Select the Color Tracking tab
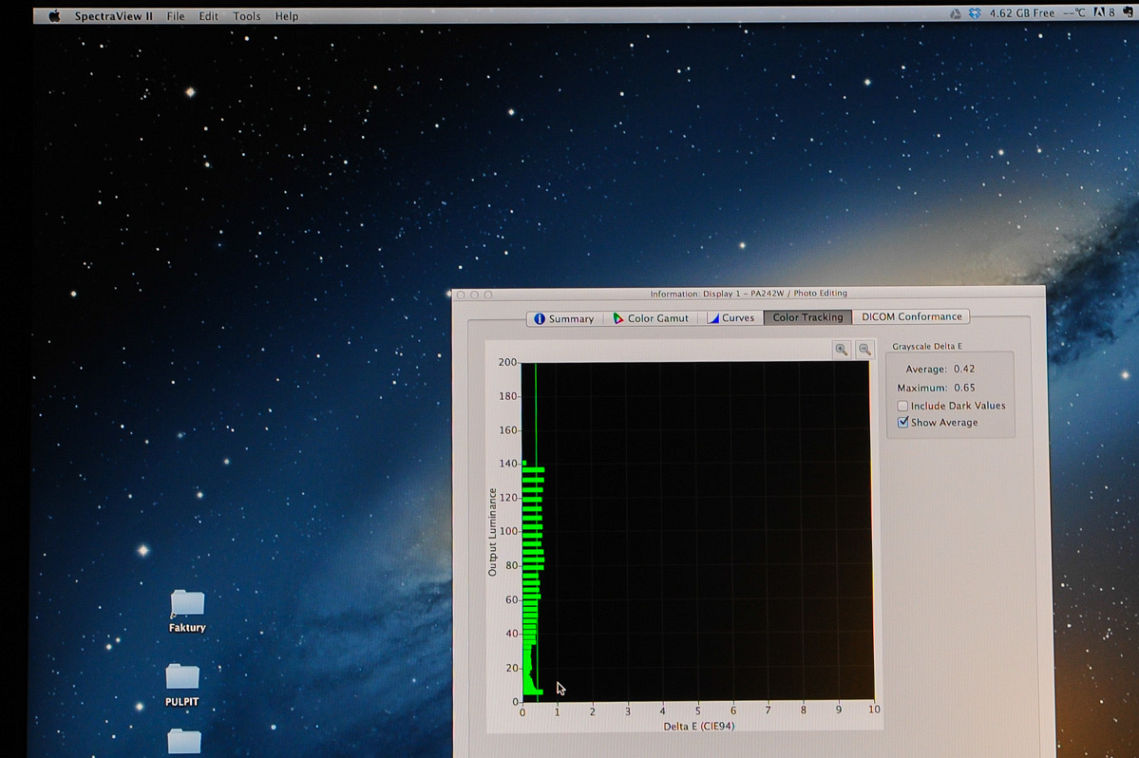 click(x=808, y=317)
